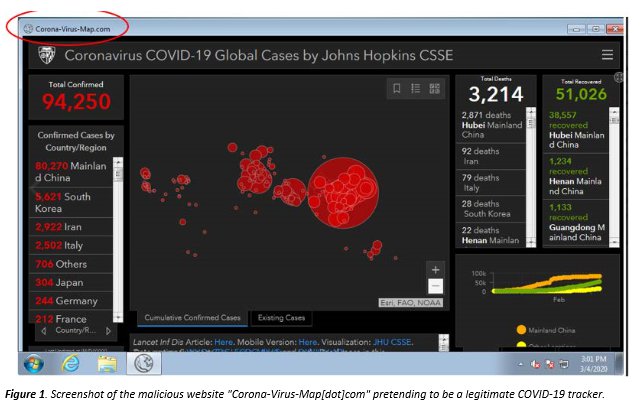Click the scrollbar of the deaths list

(531, 177)
